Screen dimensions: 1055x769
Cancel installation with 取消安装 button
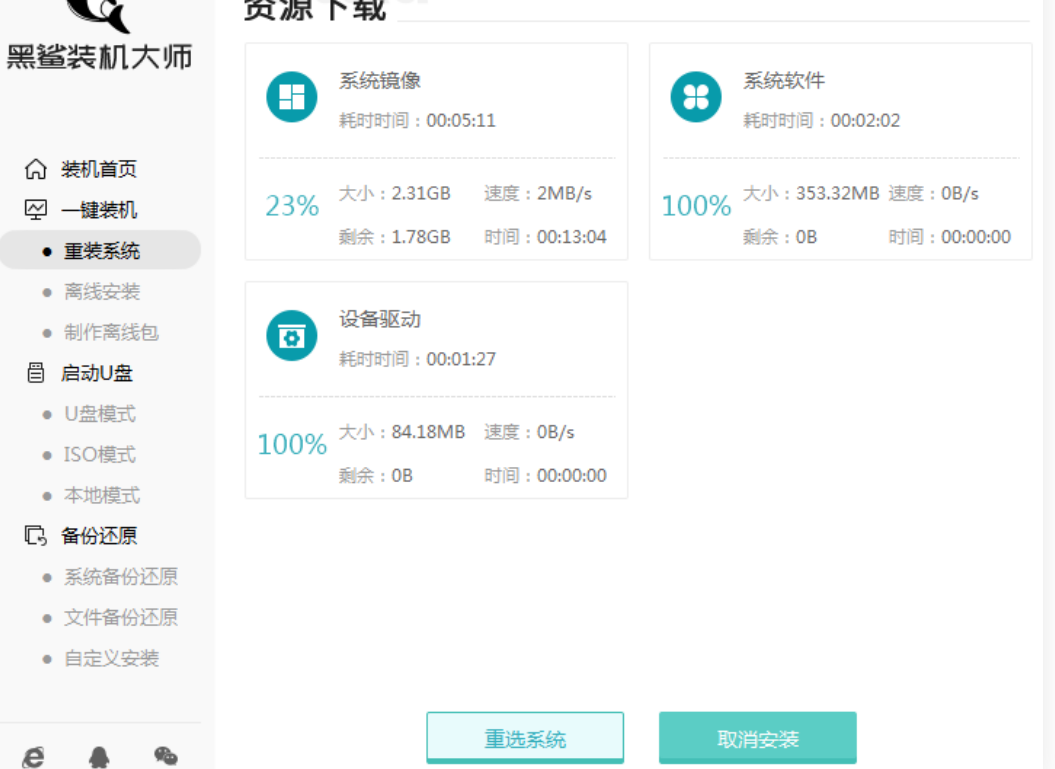757,739
